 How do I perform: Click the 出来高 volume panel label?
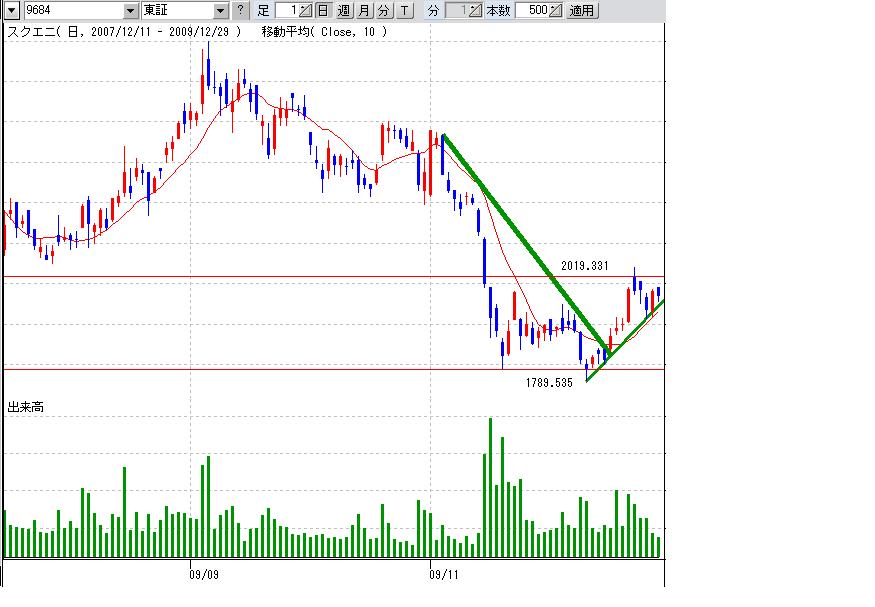[26, 407]
